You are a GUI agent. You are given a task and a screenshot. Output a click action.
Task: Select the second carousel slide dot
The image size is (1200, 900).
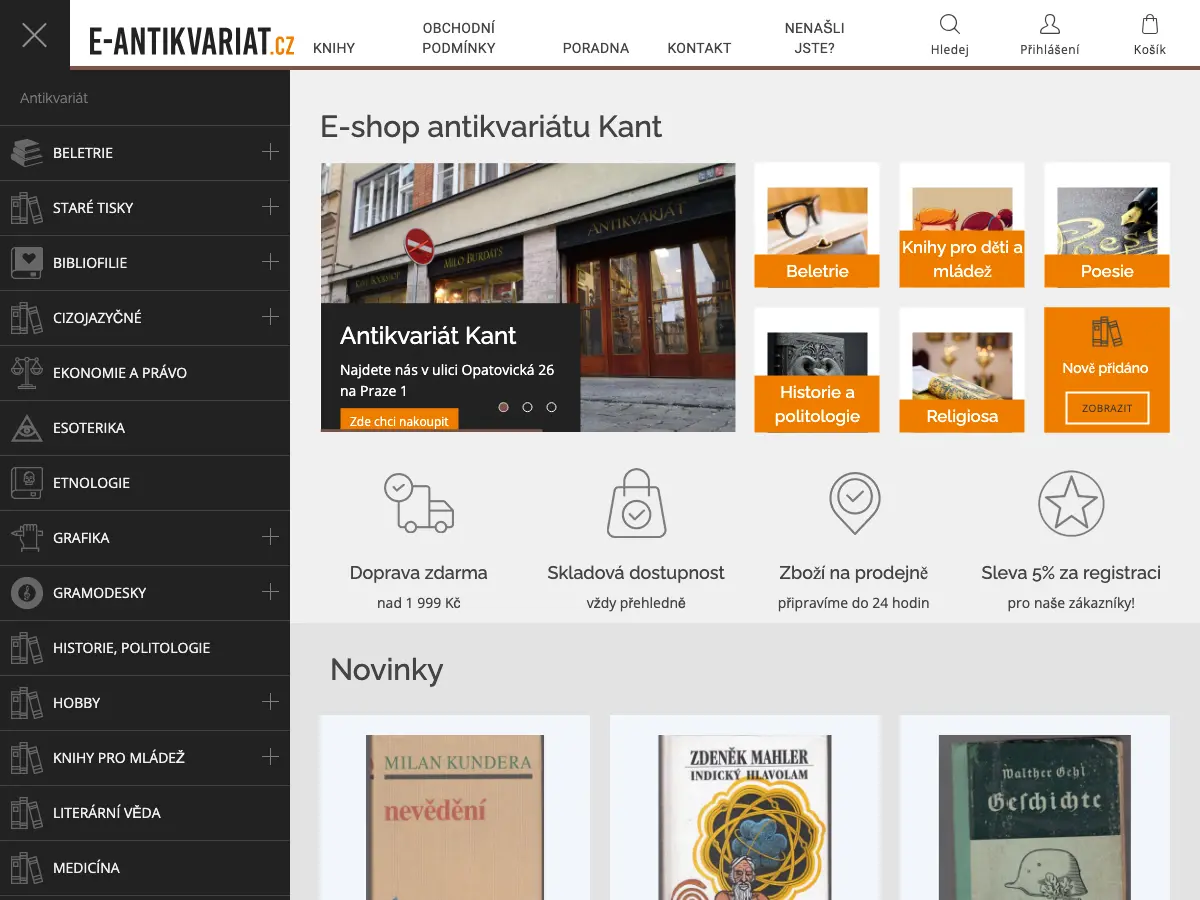coord(527,407)
